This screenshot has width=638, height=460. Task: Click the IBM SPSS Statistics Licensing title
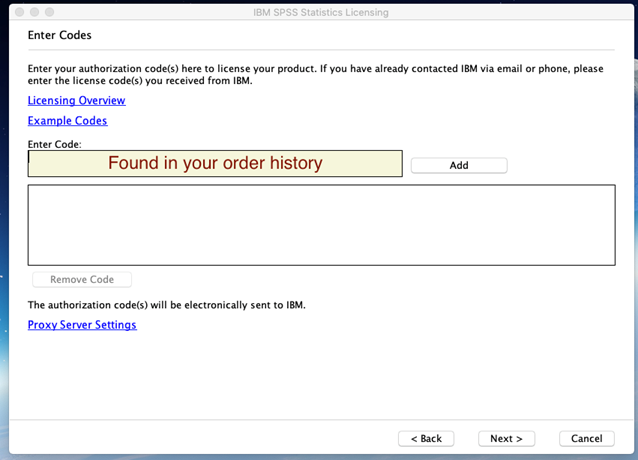pyautogui.click(x=321, y=13)
